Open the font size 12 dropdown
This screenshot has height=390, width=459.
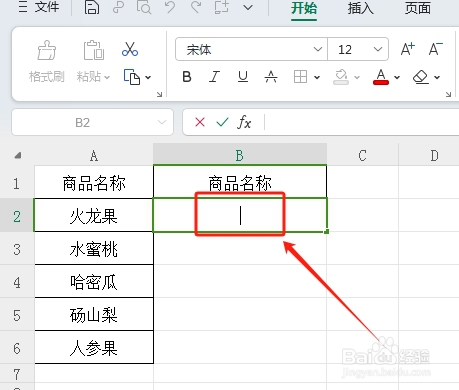tap(378, 49)
